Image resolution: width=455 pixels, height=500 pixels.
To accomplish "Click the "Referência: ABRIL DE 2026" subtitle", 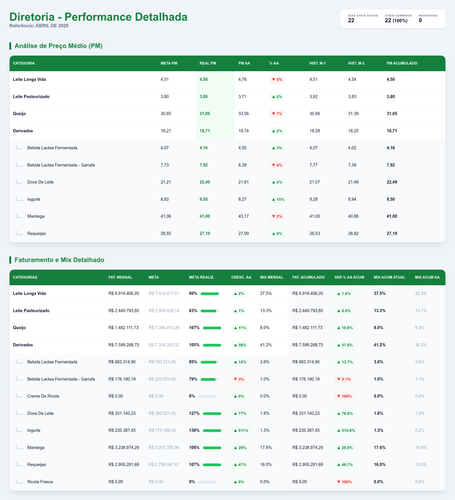I will (39, 26).
